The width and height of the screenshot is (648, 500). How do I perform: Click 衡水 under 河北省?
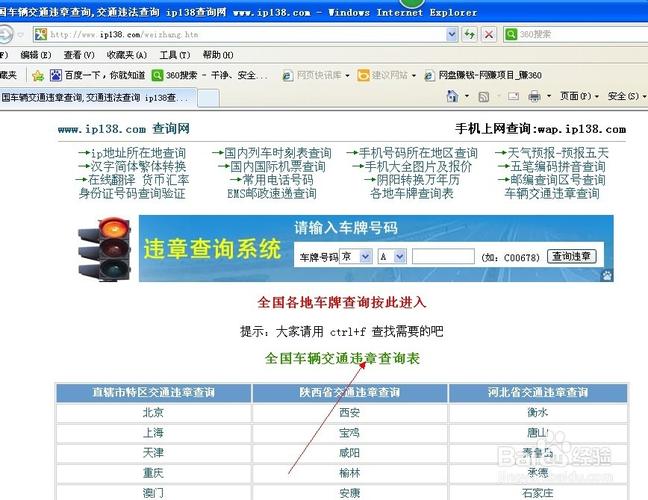(x=537, y=412)
